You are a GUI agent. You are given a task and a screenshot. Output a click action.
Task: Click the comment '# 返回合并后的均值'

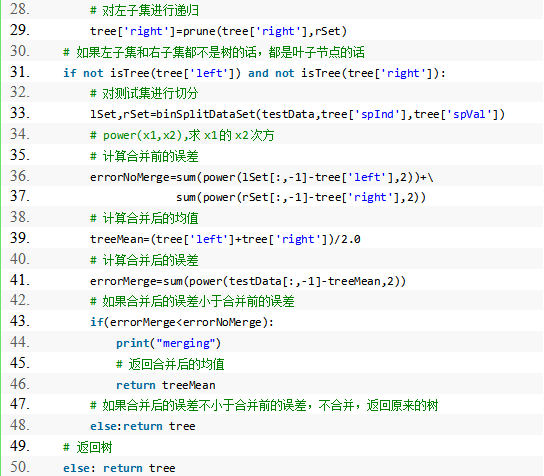click(x=170, y=364)
